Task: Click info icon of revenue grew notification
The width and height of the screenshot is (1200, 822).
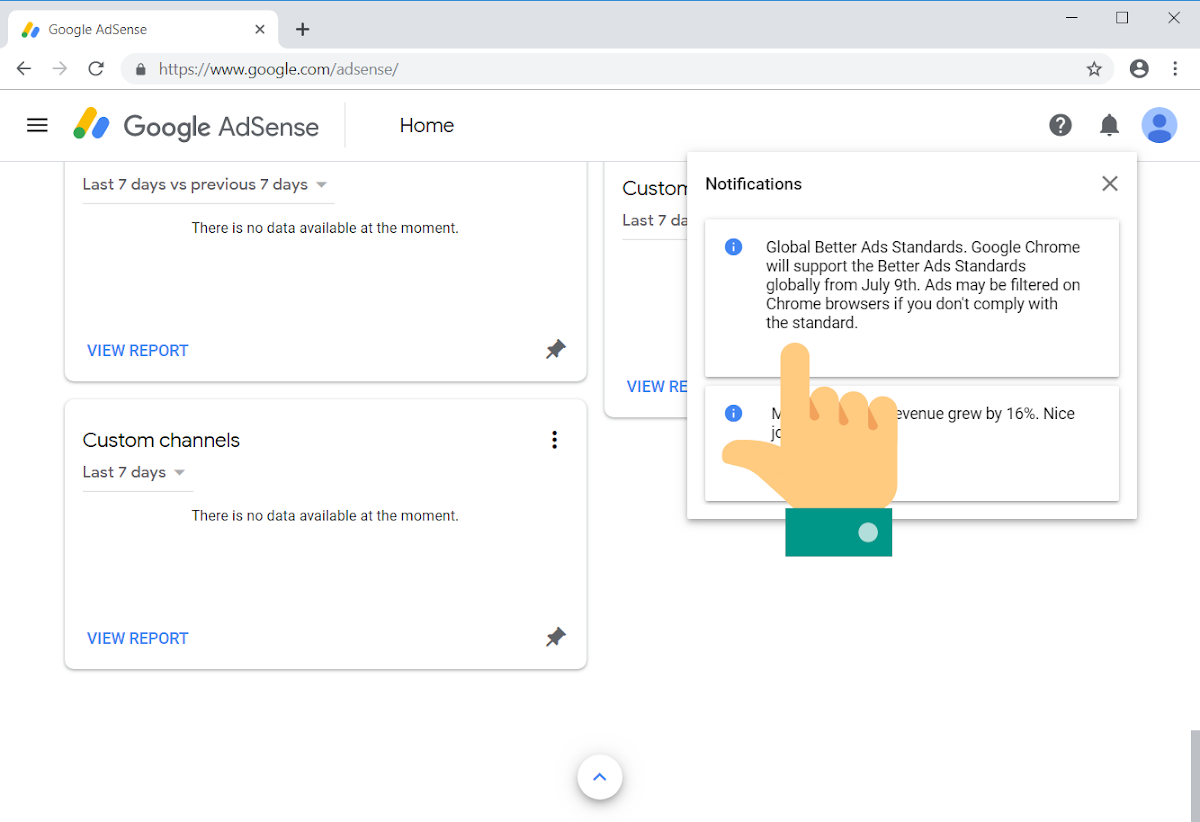Action: pos(733,413)
